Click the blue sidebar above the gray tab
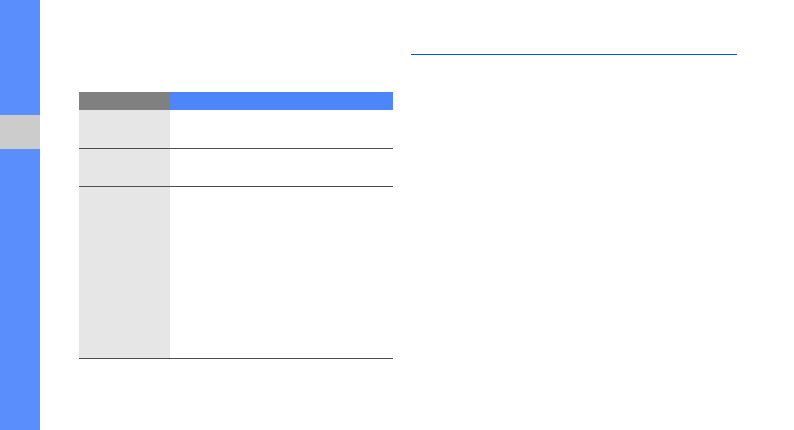This screenshot has height=430, width=794. point(20,55)
